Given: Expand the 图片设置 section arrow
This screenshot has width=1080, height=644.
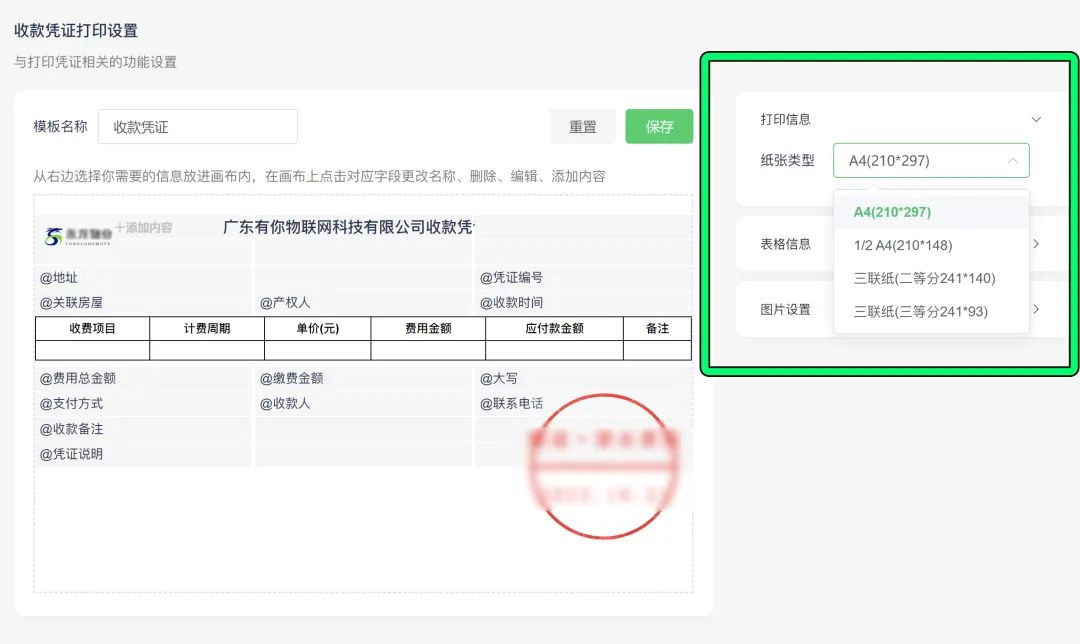Looking at the screenshot, I should coord(1036,309).
